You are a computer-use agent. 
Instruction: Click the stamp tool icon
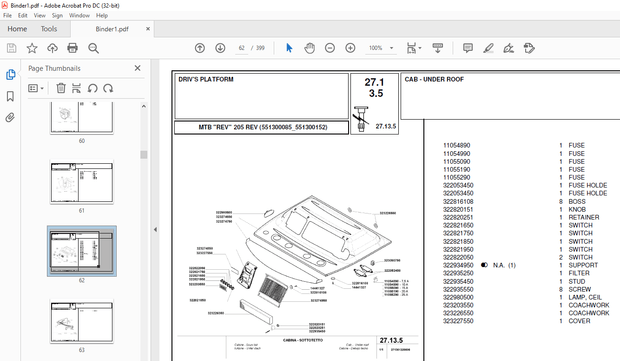pos(529,48)
